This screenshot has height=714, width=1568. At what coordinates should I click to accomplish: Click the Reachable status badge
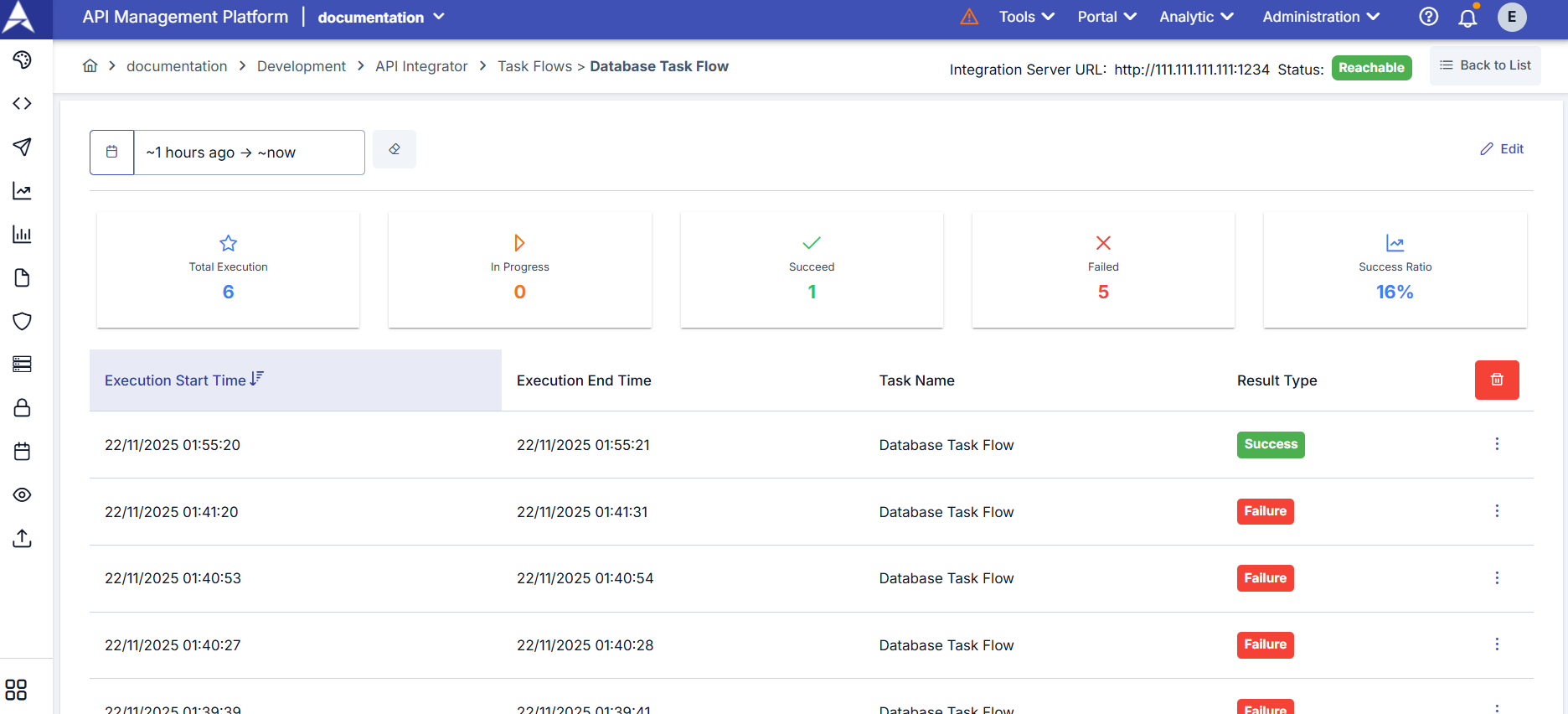pos(1371,68)
